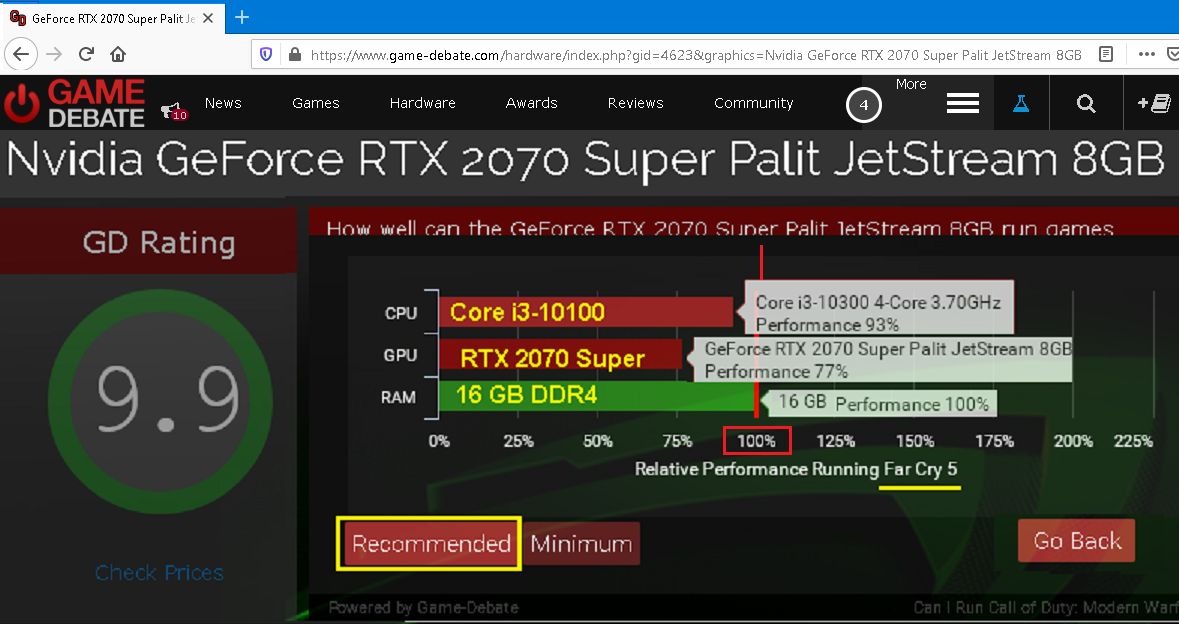Open a new tab with the plus icon
1179x624 pixels.
tap(242, 17)
